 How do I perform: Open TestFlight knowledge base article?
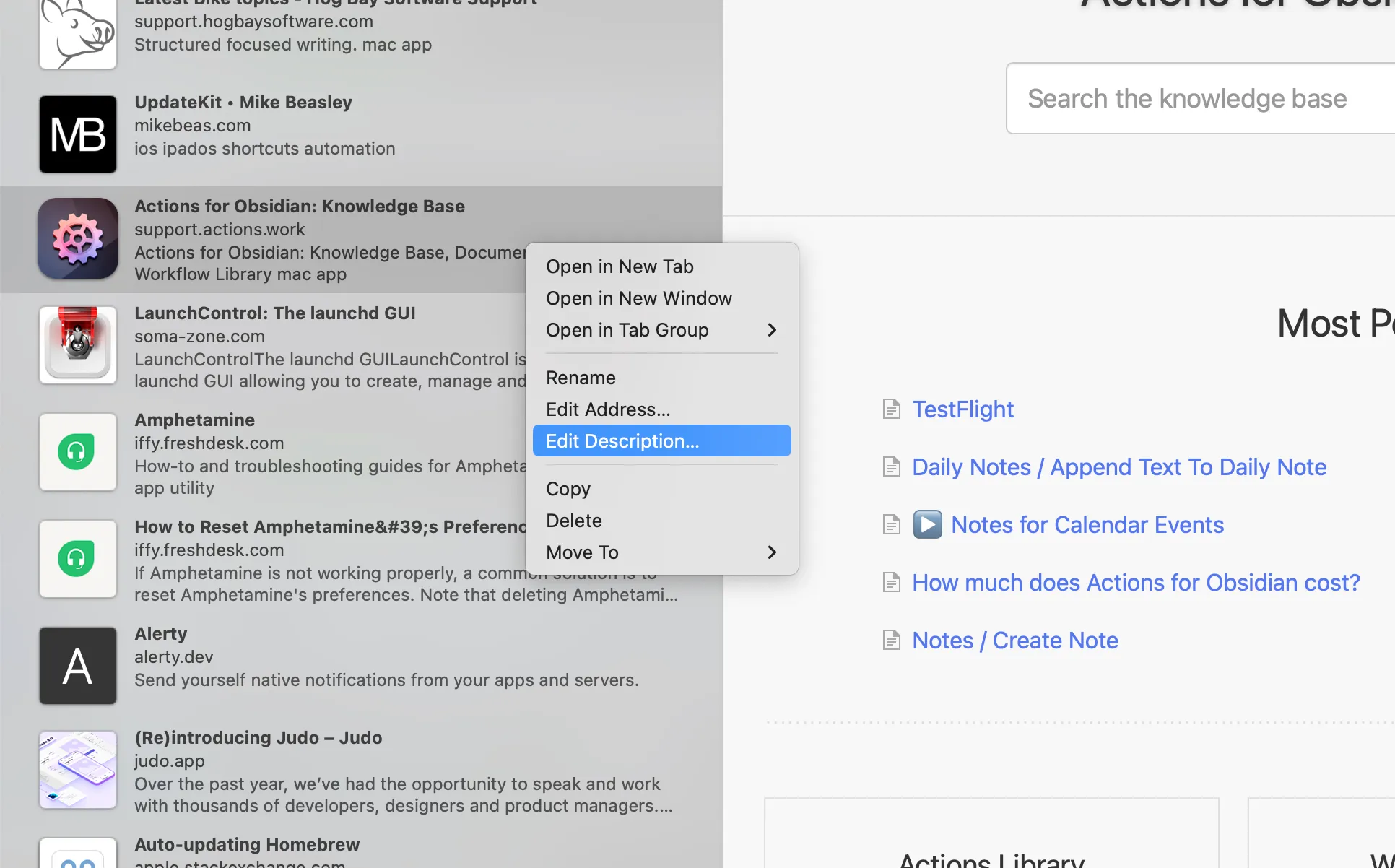pyautogui.click(x=960, y=408)
